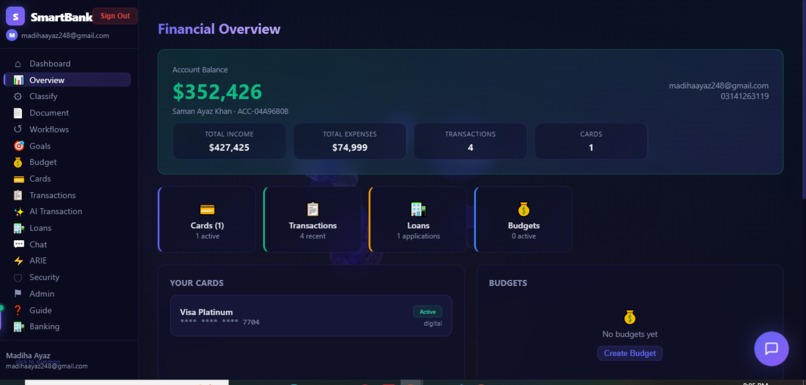Click the money bag icon in Budgets tile
The image size is (806, 385).
(x=523, y=209)
